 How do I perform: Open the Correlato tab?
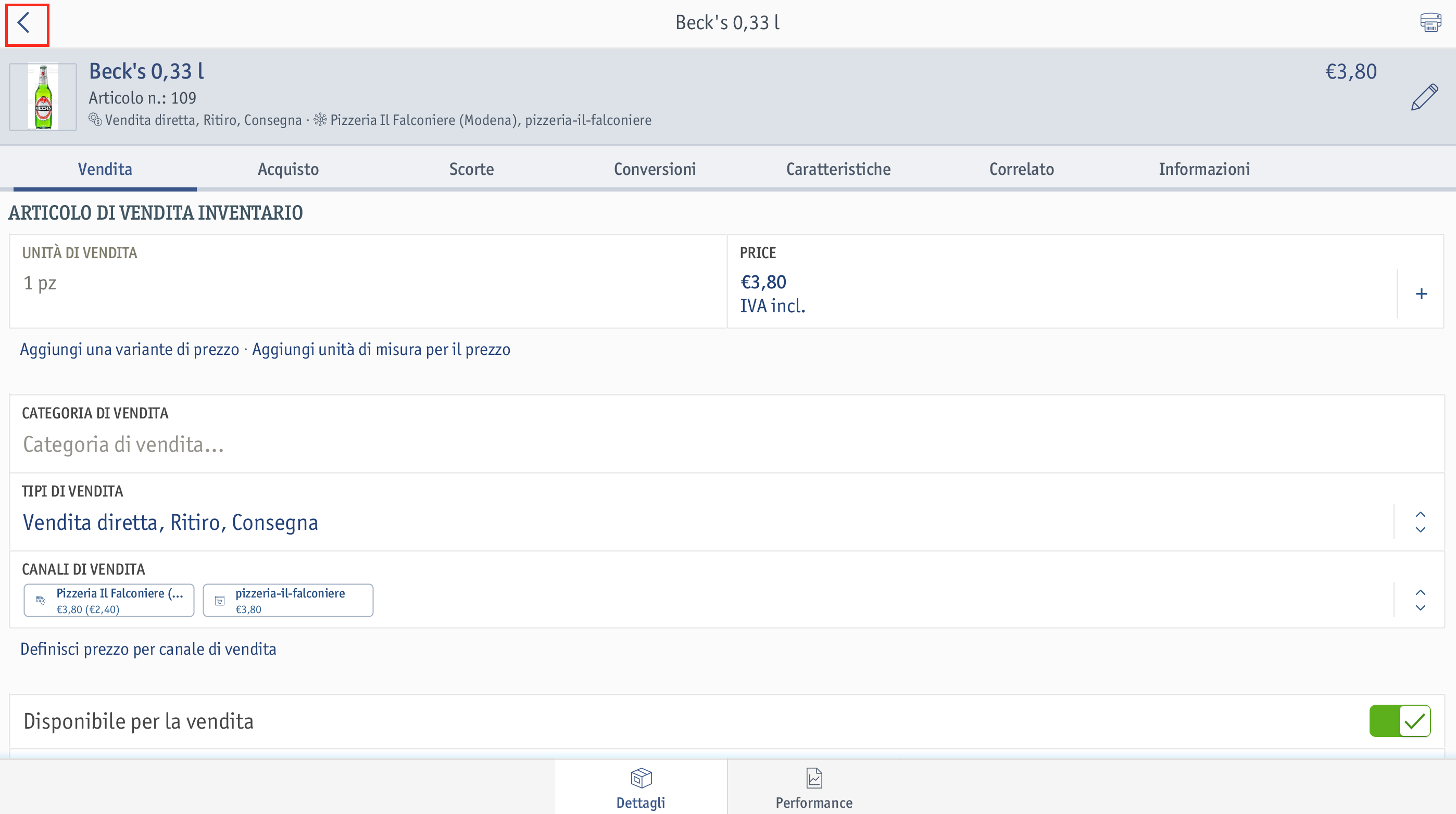pyautogui.click(x=1021, y=169)
